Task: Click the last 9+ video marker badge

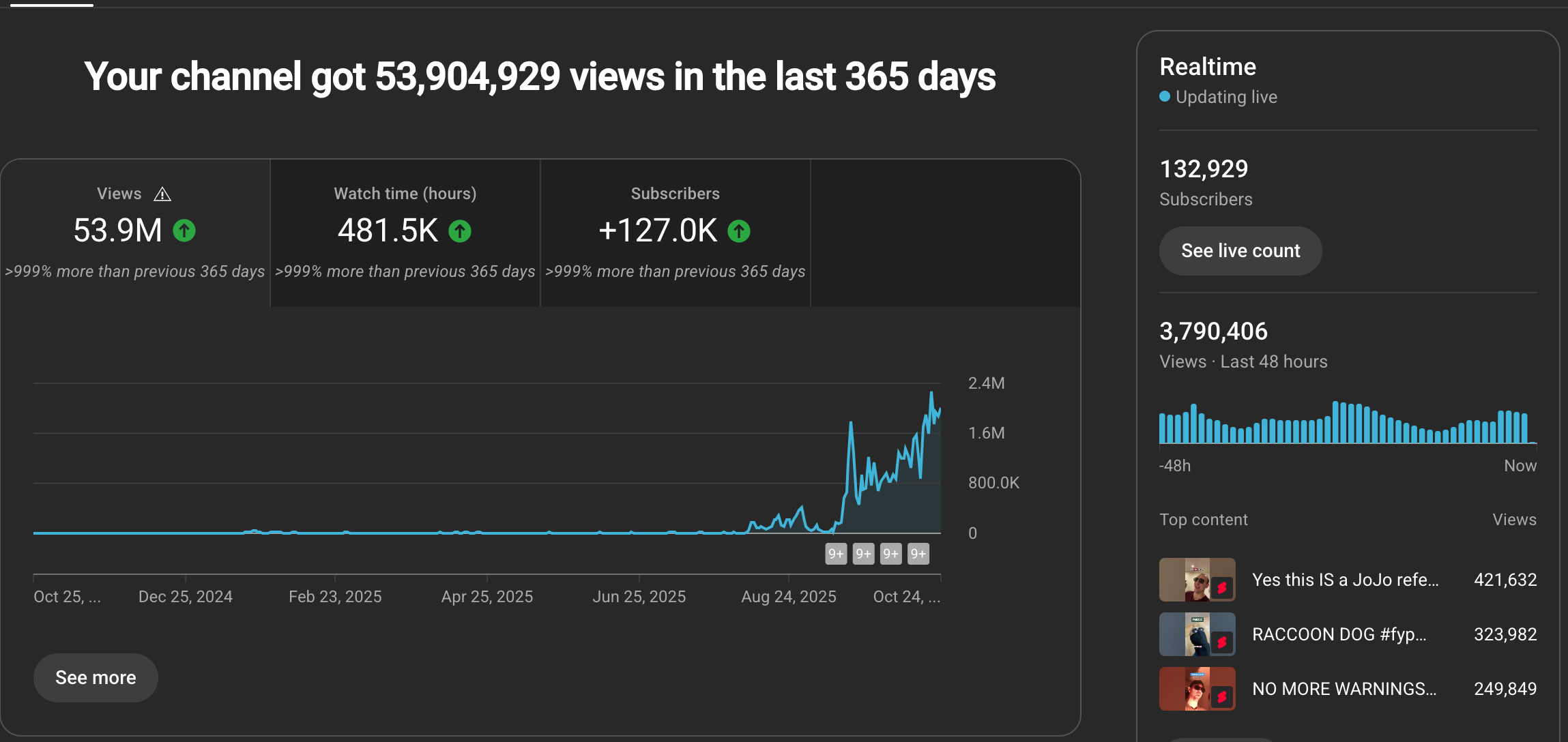Action: click(x=918, y=554)
